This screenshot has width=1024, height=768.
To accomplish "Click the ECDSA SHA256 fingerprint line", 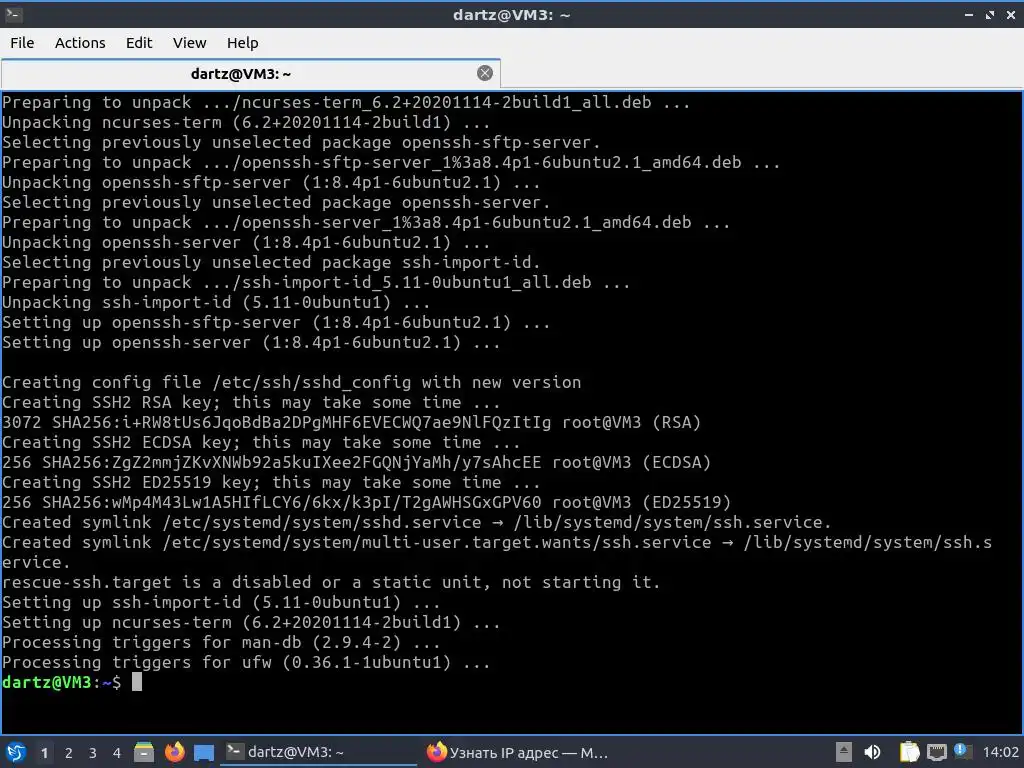I will (x=357, y=462).
